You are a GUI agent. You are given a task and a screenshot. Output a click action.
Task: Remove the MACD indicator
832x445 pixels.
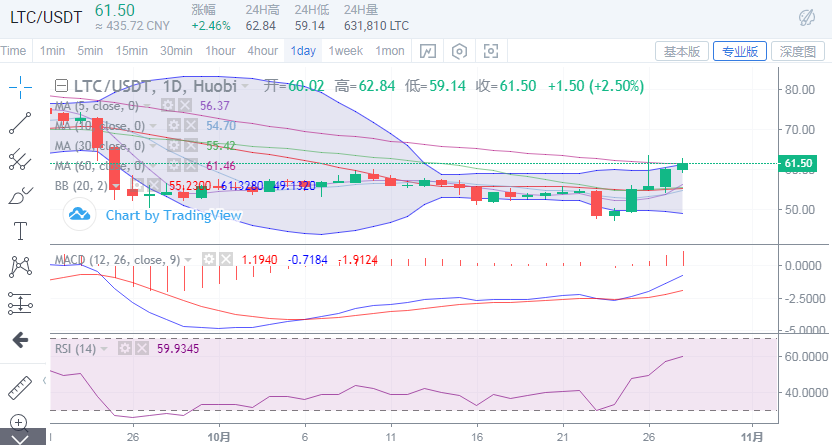point(226,259)
